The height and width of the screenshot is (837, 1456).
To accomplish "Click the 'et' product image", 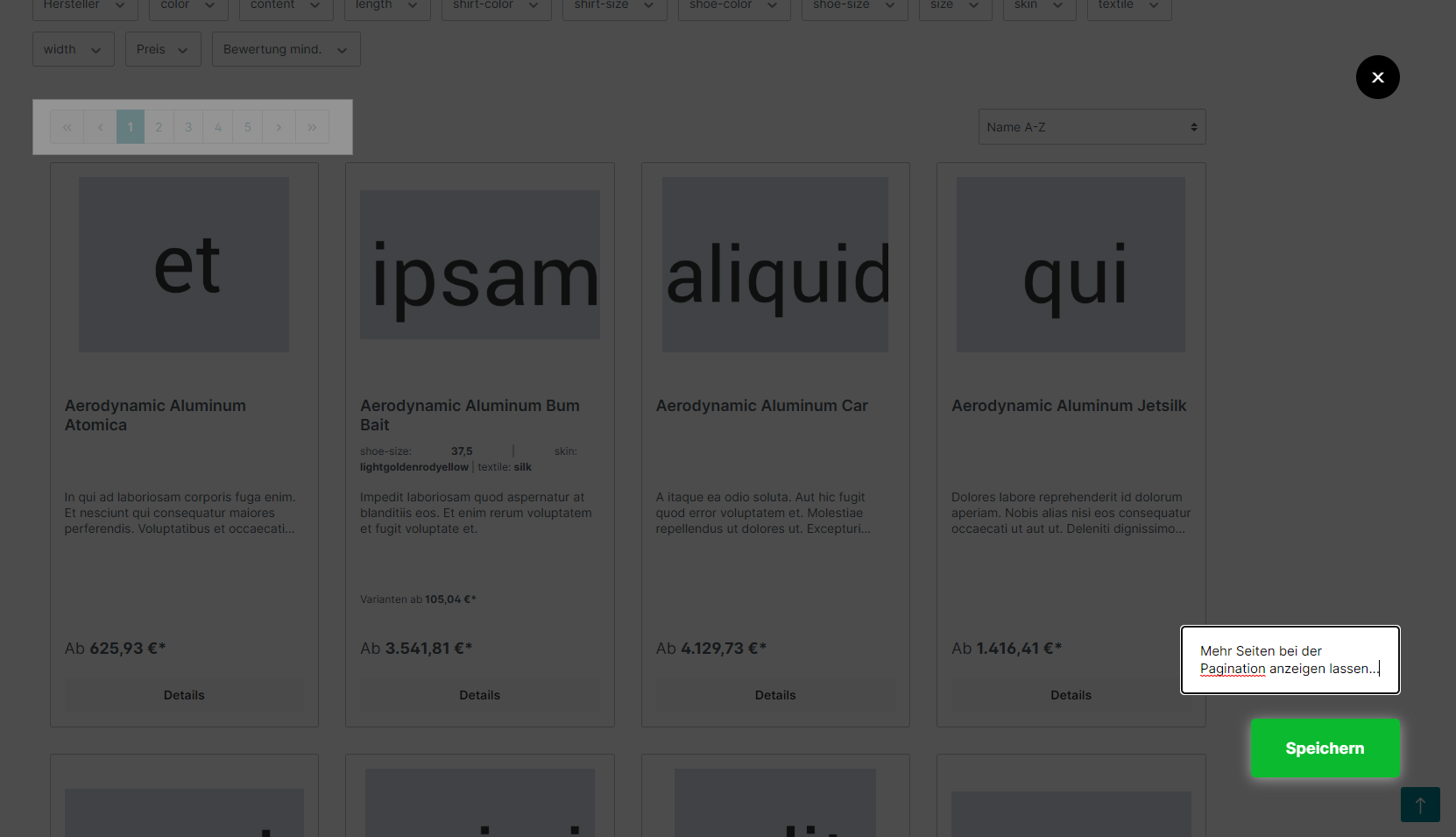I will tap(184, 265).
